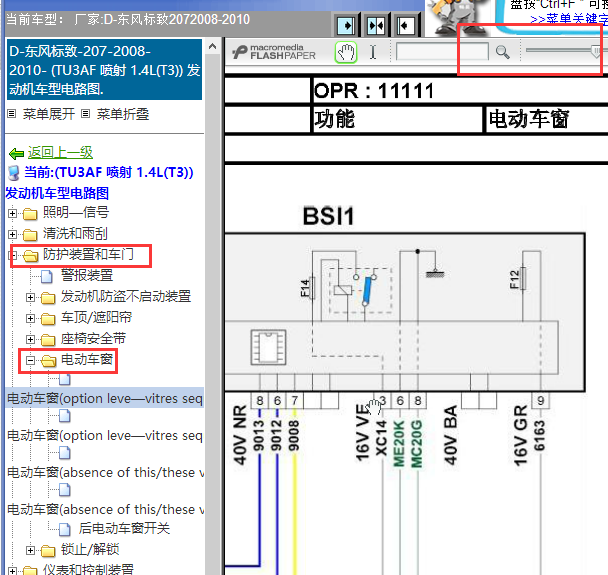This screenshot has width=608, height=575.
Task: Expand the 照明—信号 tree node
Action: (12, 213)
